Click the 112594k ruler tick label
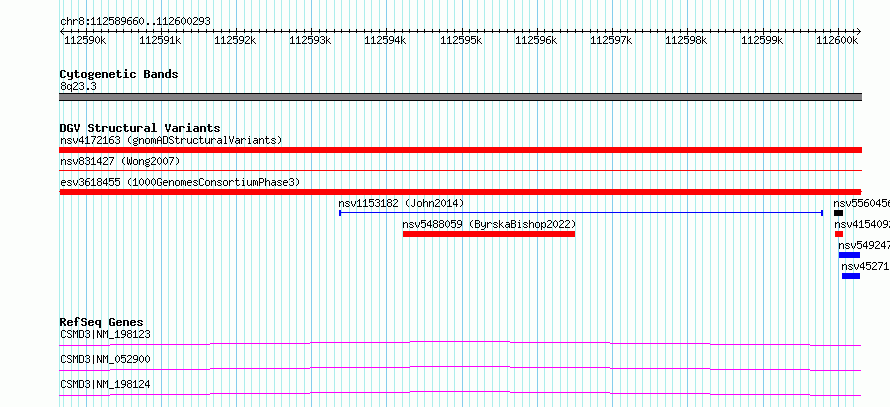Image resolution: width=890 pixels, height=407 pixels. coord(385,40)
